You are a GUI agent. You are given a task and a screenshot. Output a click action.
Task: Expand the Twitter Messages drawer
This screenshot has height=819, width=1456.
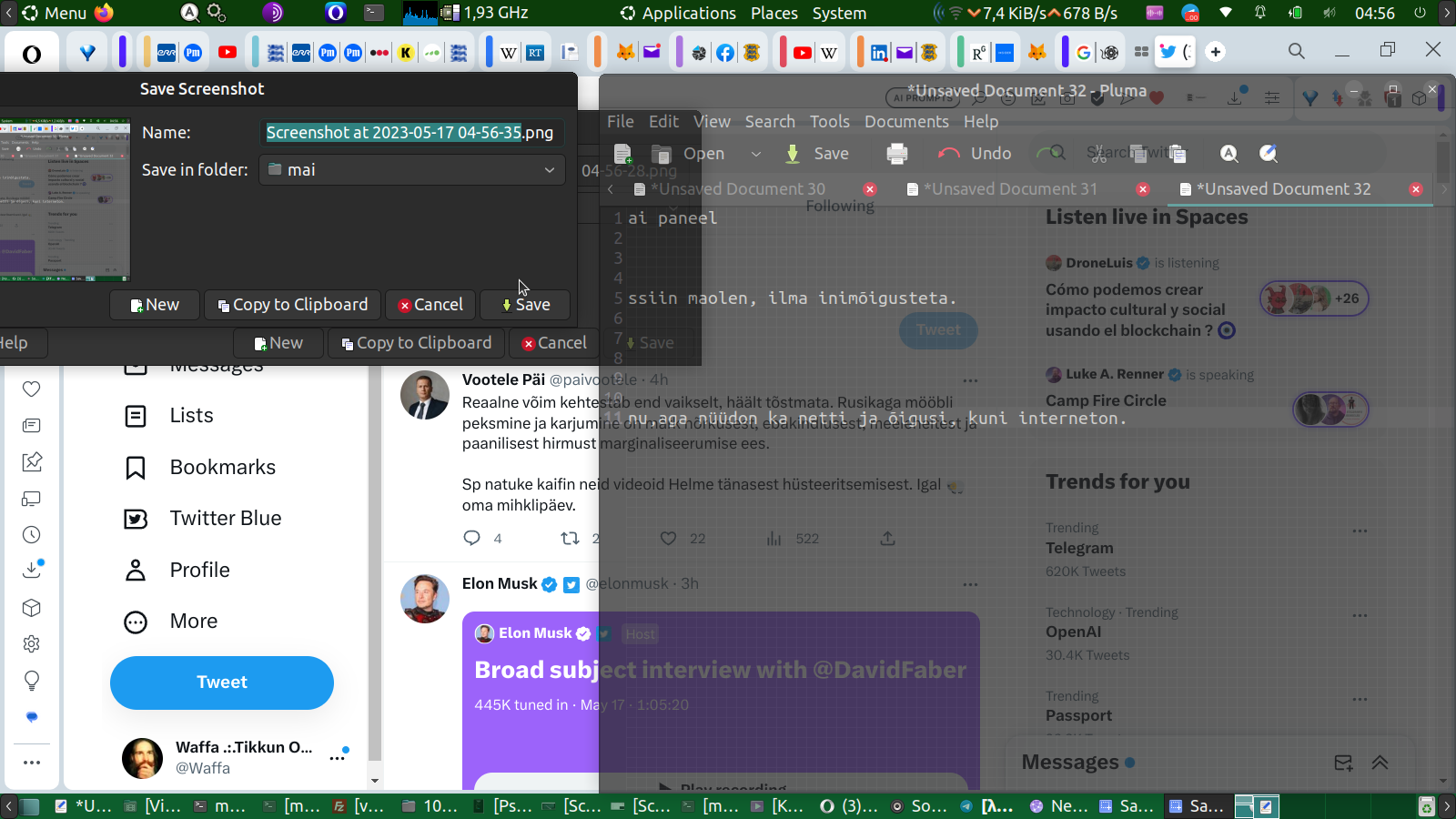coord(1380,763)
